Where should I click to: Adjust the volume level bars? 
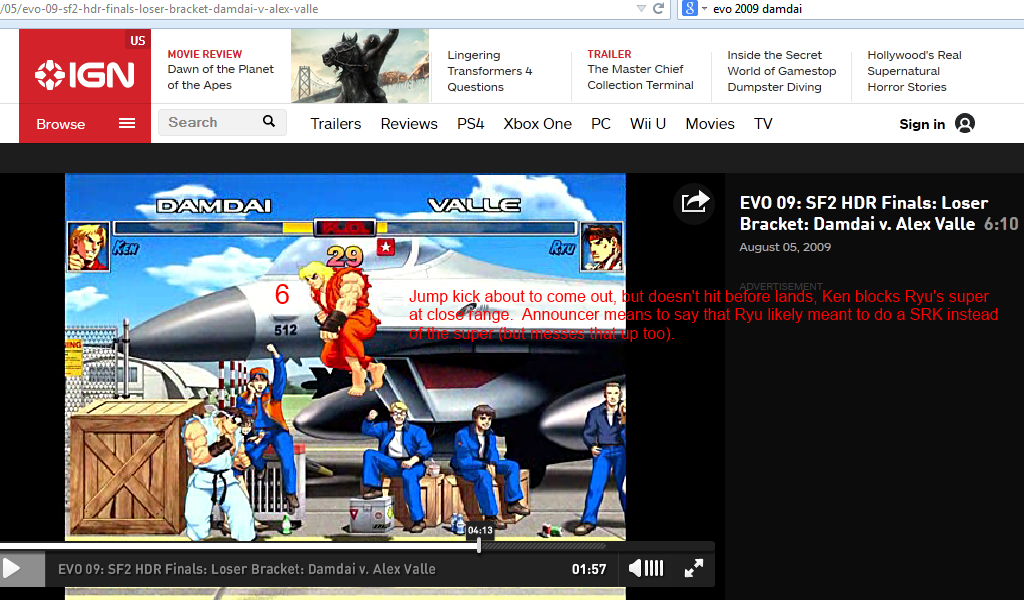click(654, 569)
